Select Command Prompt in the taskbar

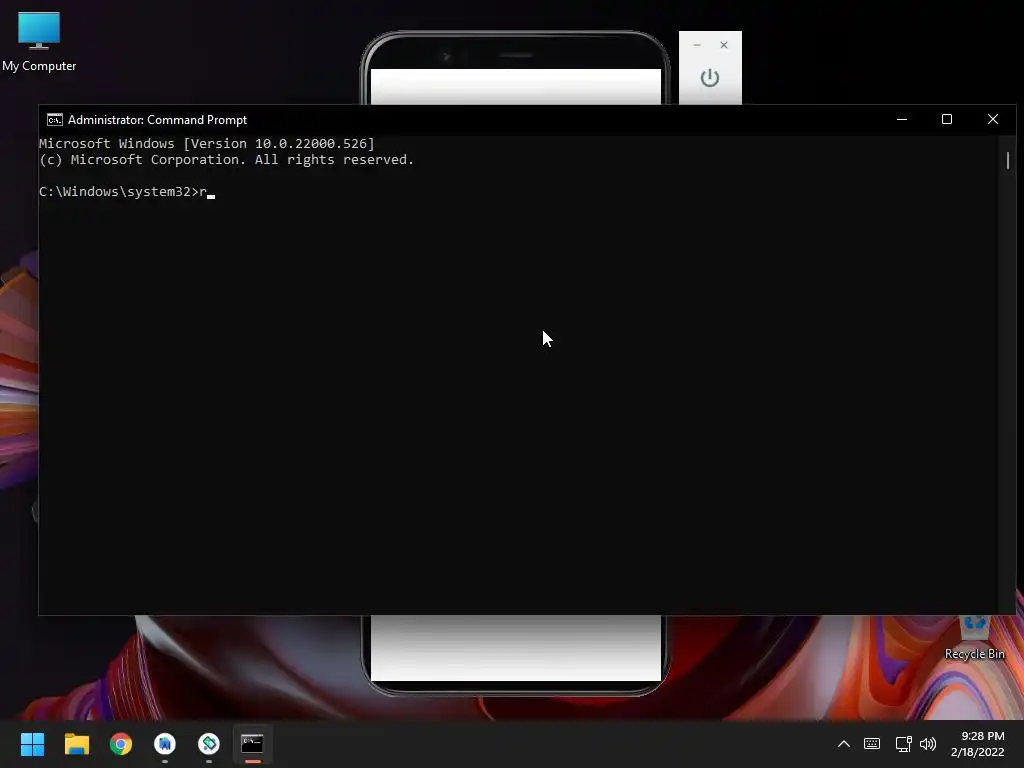[x=252, y=744]
